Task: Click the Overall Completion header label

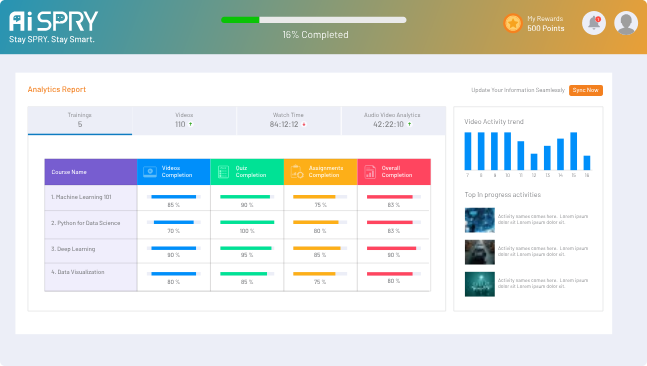Action: pyautogui.click(x=397, y=172)
